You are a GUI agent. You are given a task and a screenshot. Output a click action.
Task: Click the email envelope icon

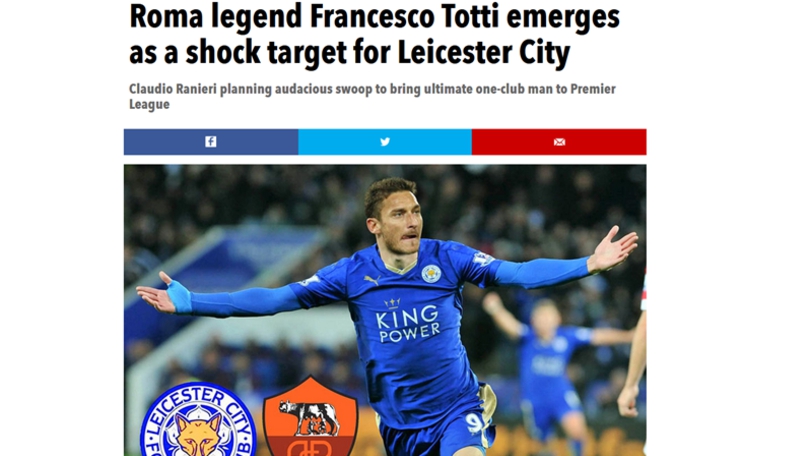(x=559, y=142)
